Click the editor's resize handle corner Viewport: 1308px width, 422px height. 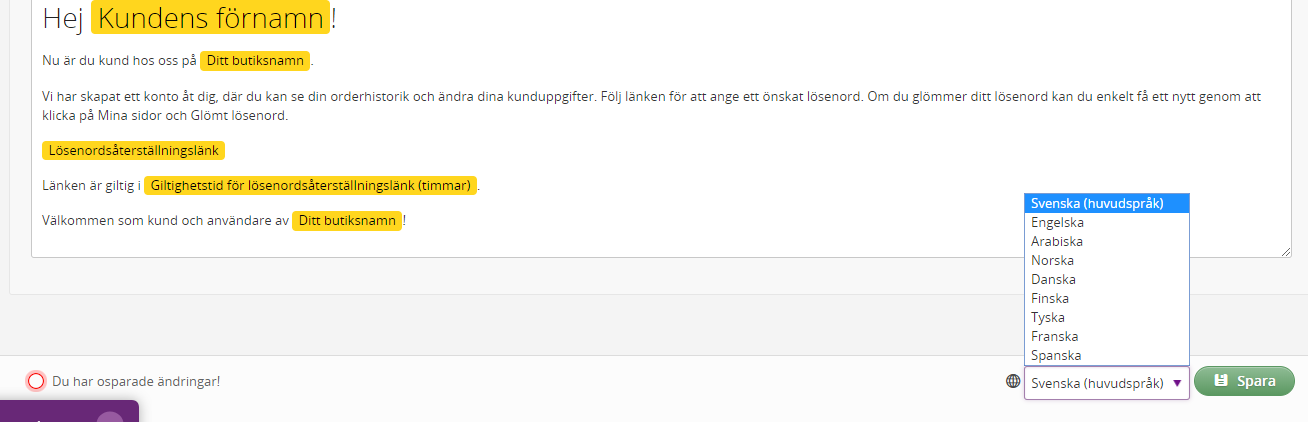click(x=1286, y=252)
